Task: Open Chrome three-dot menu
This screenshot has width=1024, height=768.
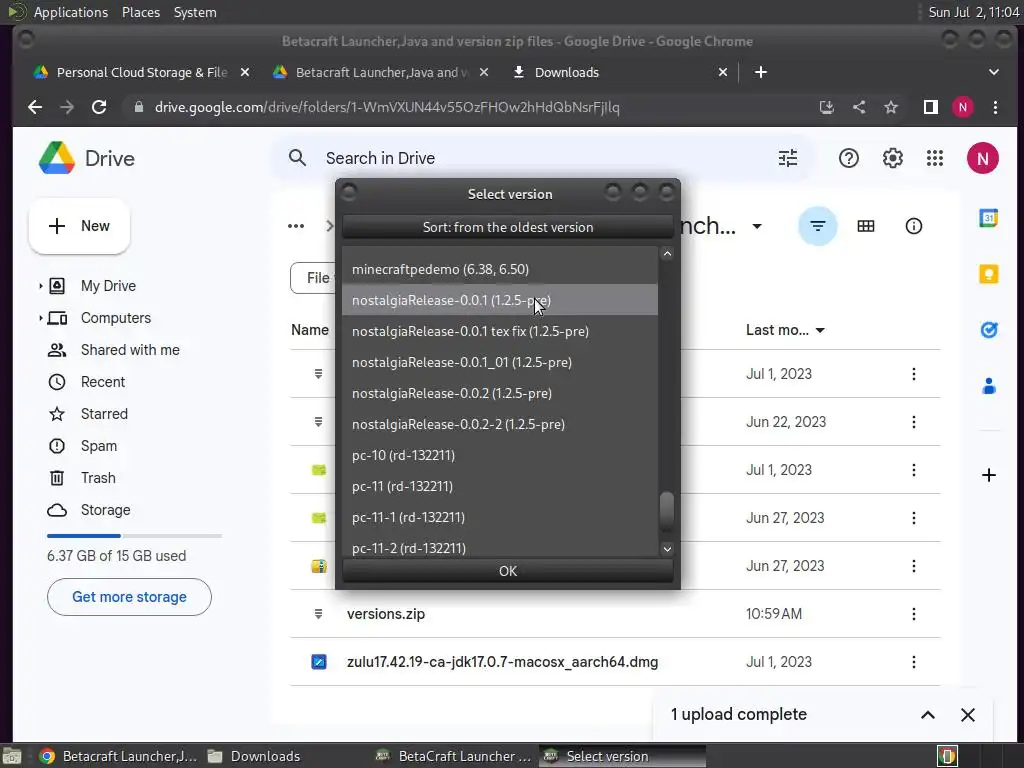Action: [995, 107]
